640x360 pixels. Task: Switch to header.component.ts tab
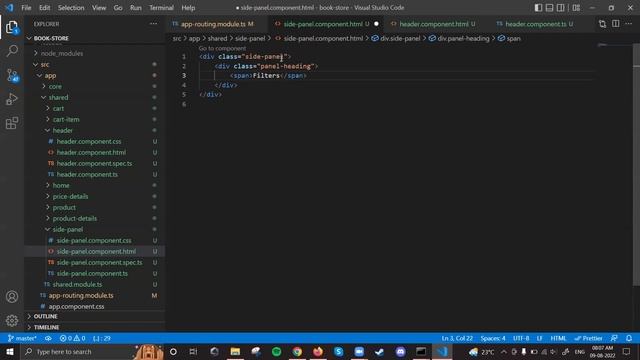(x=539, y=24)
